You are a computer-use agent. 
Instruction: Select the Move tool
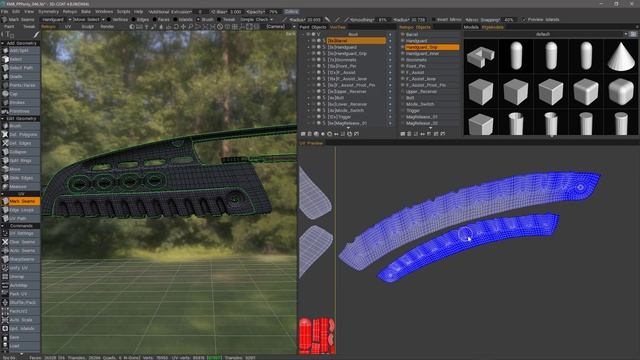pyautogui.click(x=20, y=169)
